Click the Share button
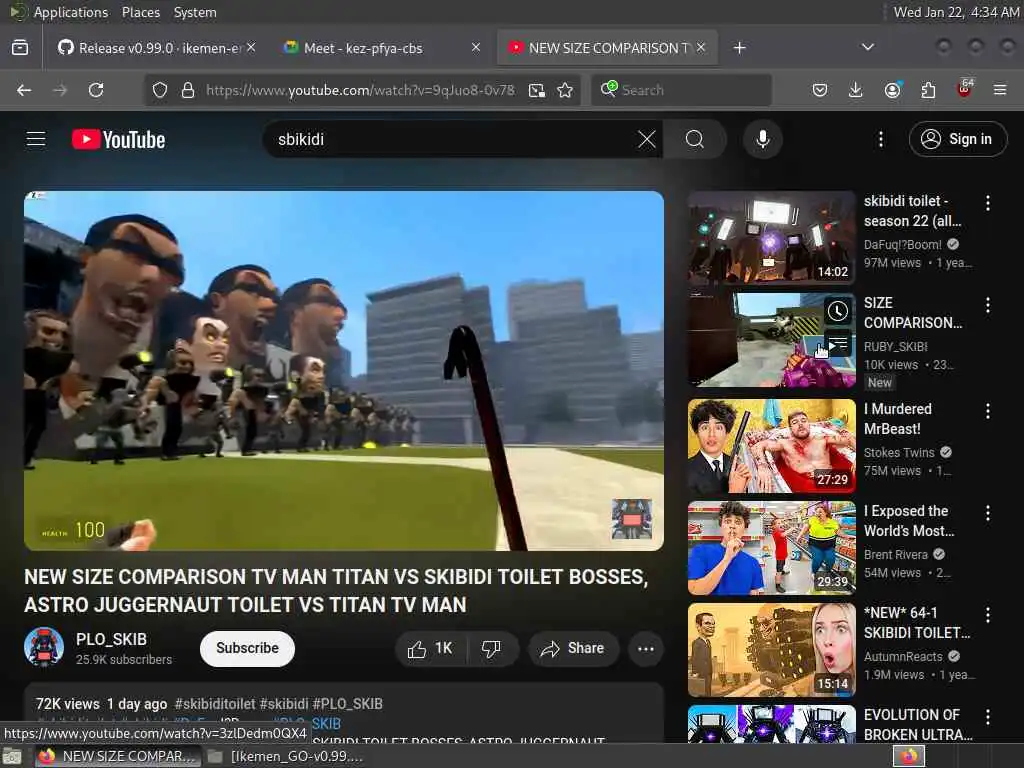This screenshot has height=768, width=1024. coord(573,648)
